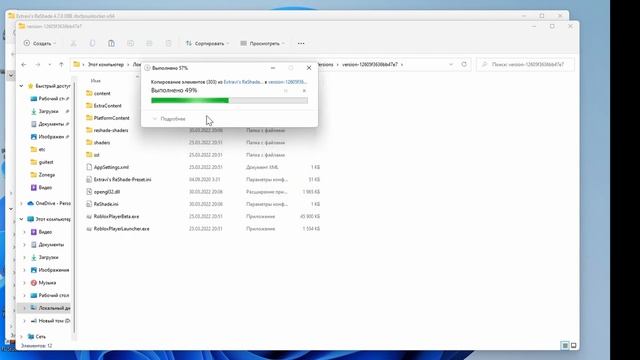The width and height of the screenshot is (640, 360).
Task: Refresh the folder with the refresh icon
Action: (464, 64)
